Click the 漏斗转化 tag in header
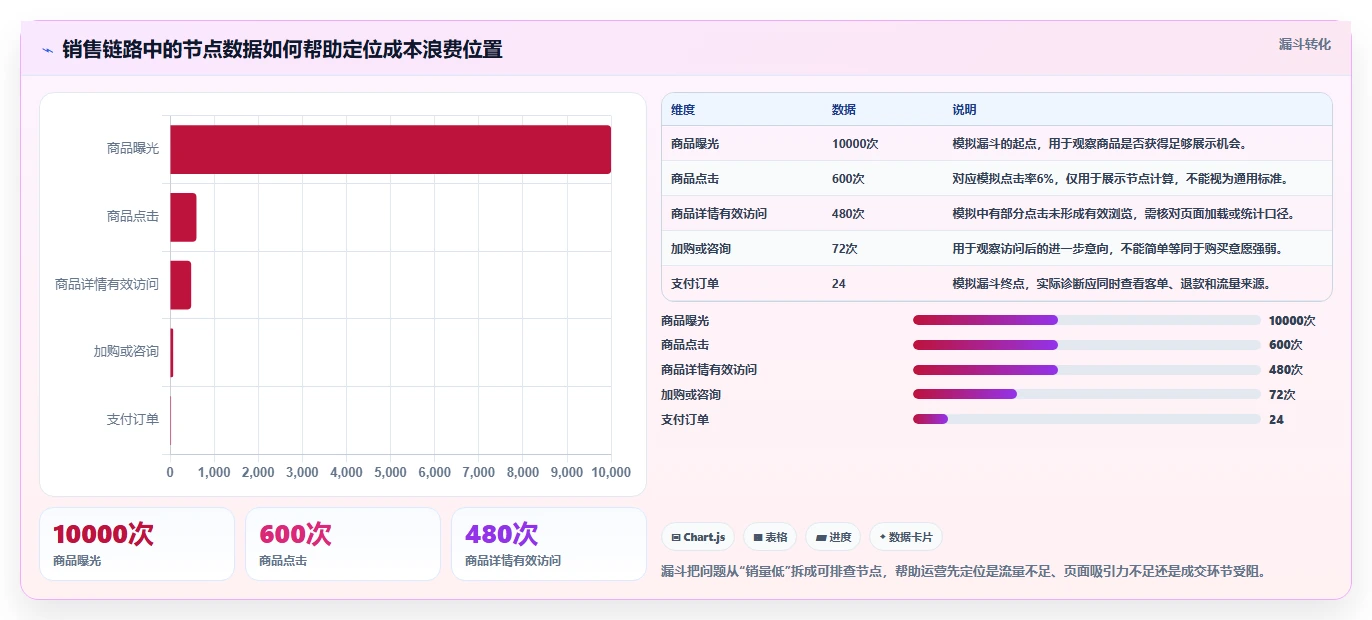 (1305, 44)
